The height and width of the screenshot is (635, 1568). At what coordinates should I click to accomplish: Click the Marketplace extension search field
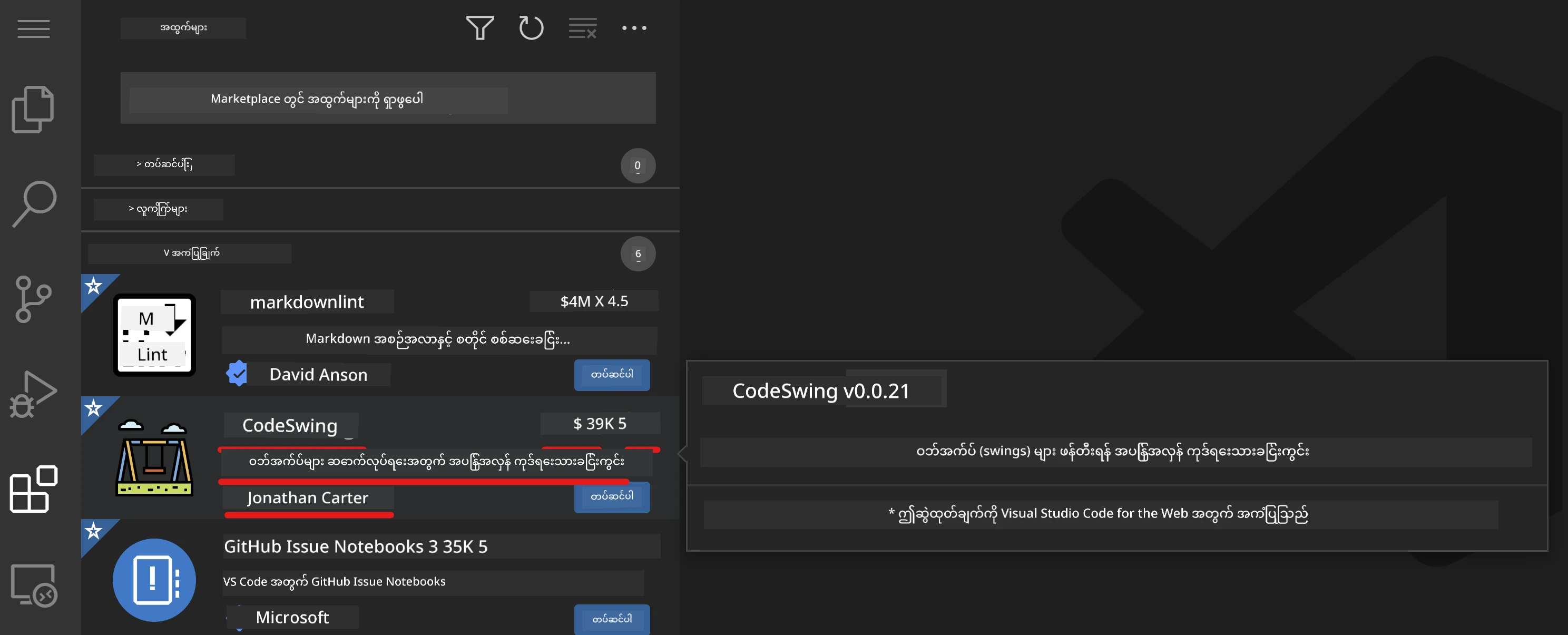pos(388,99)
